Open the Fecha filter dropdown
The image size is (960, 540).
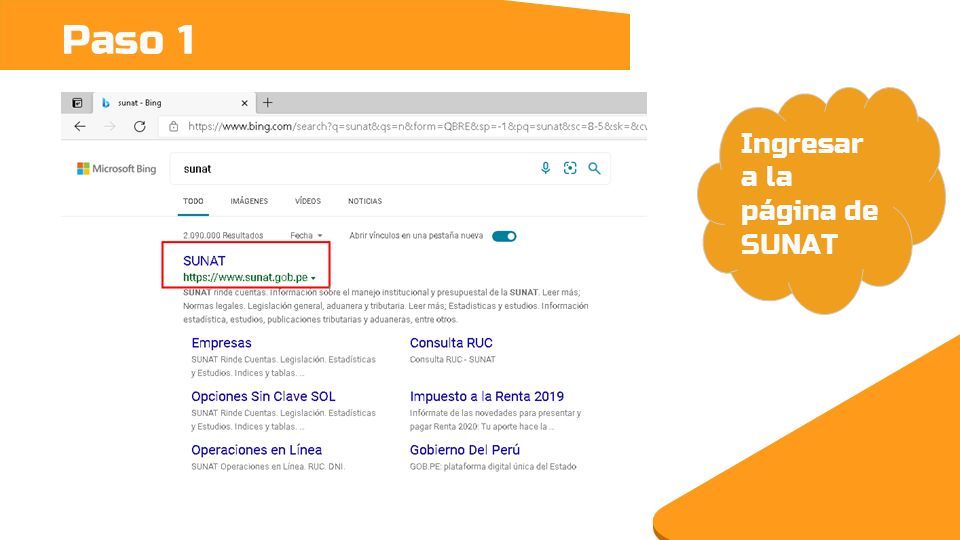coord(306,236)
